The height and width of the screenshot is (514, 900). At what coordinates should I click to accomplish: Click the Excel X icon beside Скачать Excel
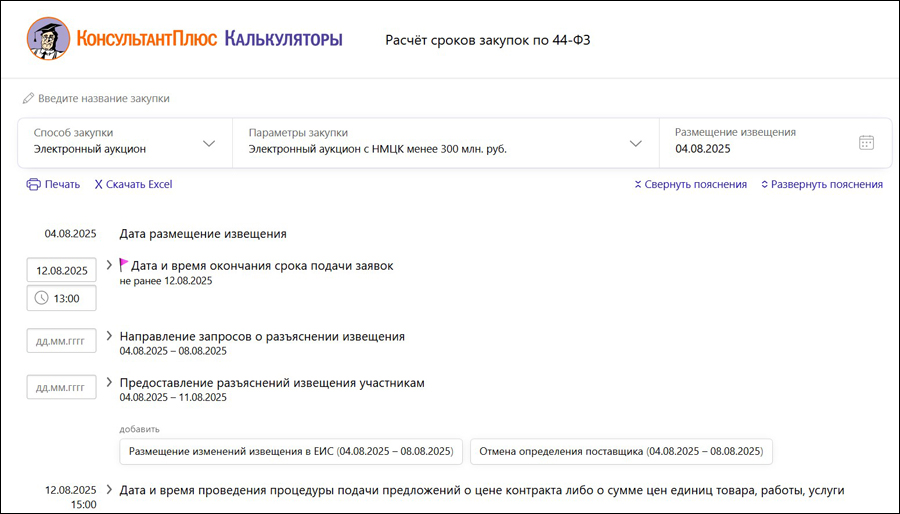[98, 184]
